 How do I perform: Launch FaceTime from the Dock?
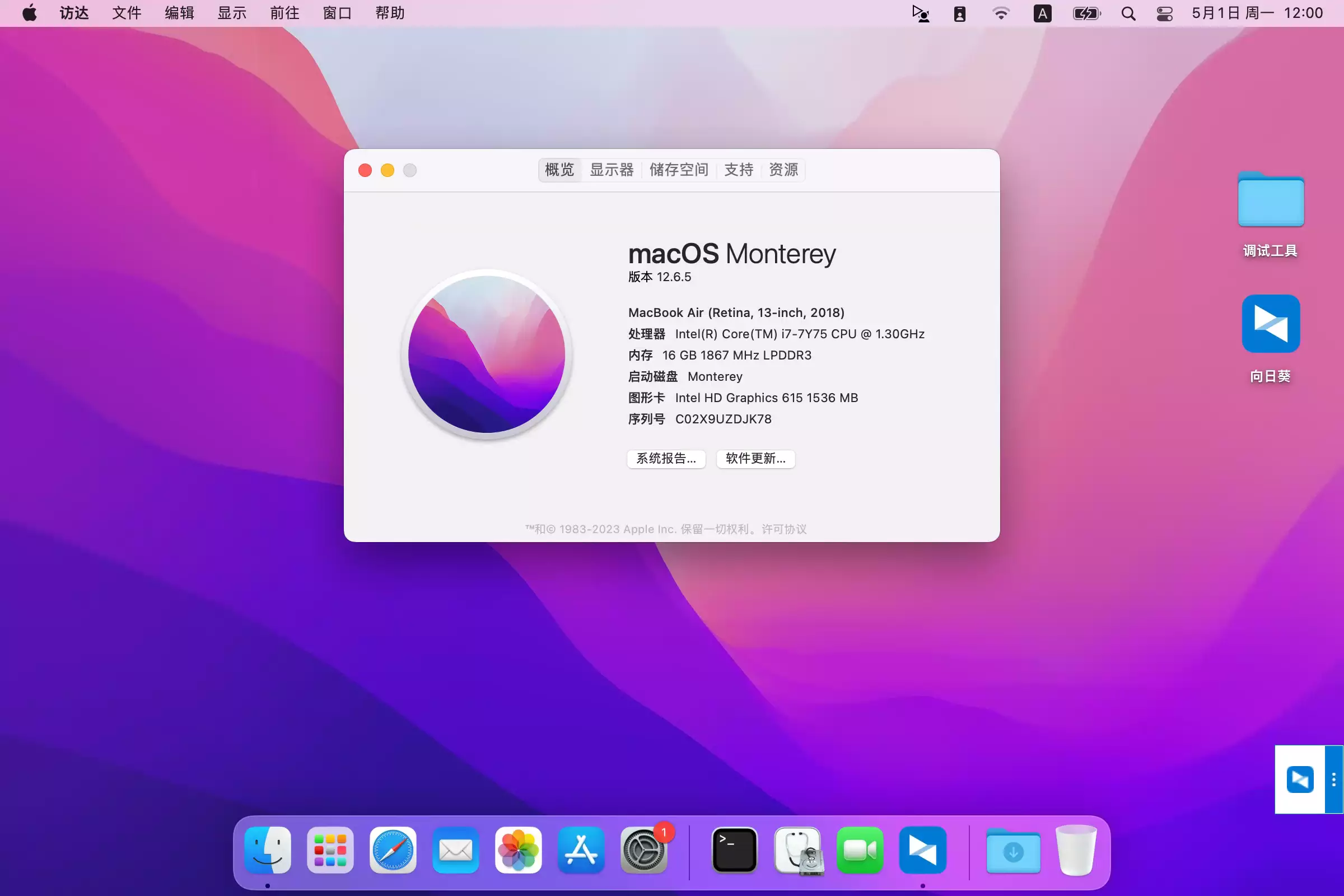[x=860, y=850]
